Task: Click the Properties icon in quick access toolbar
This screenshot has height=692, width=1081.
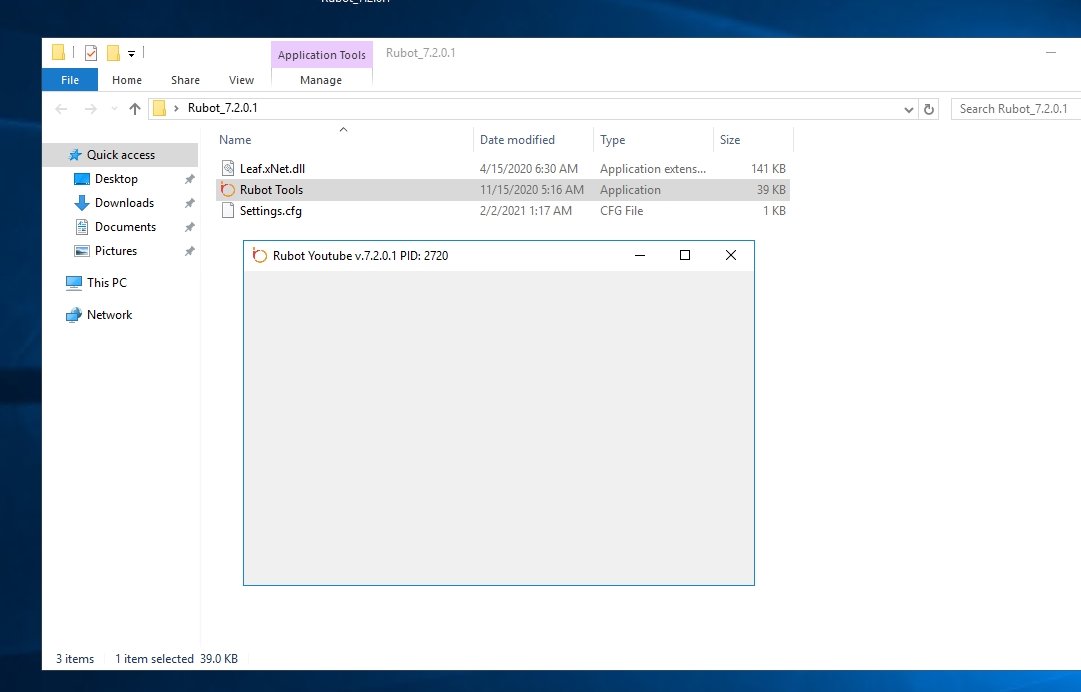Action: 91,53
